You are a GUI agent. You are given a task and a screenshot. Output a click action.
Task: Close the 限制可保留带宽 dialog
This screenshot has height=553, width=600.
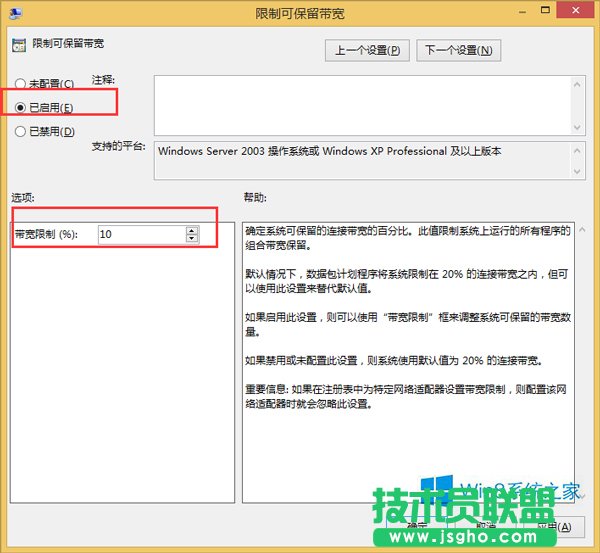(x=576, y=10)
